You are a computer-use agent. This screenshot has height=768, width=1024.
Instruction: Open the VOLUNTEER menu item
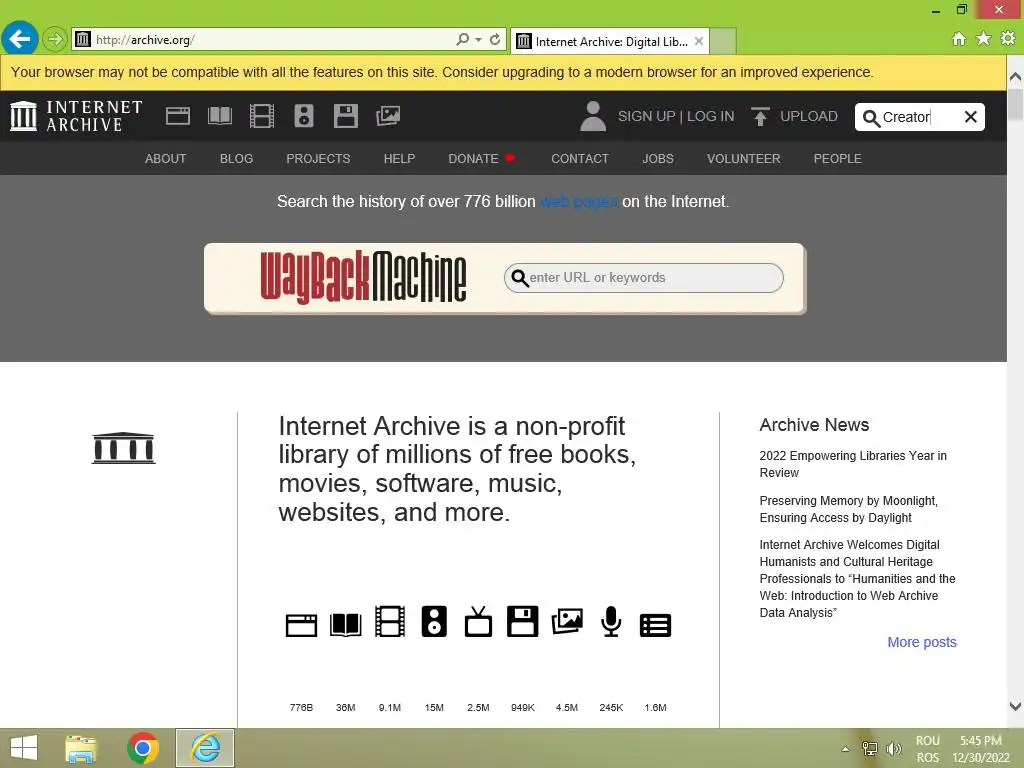coord(743,159)
